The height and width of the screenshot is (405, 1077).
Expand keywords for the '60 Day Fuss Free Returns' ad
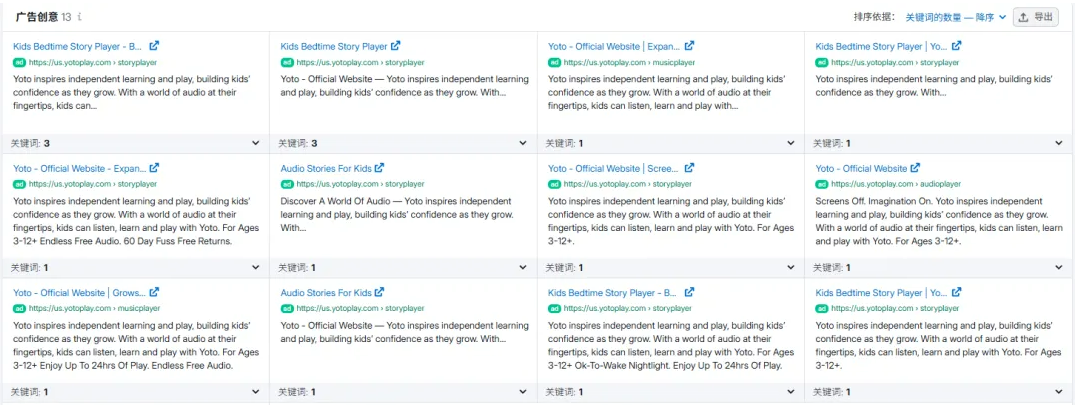[256, 268]
